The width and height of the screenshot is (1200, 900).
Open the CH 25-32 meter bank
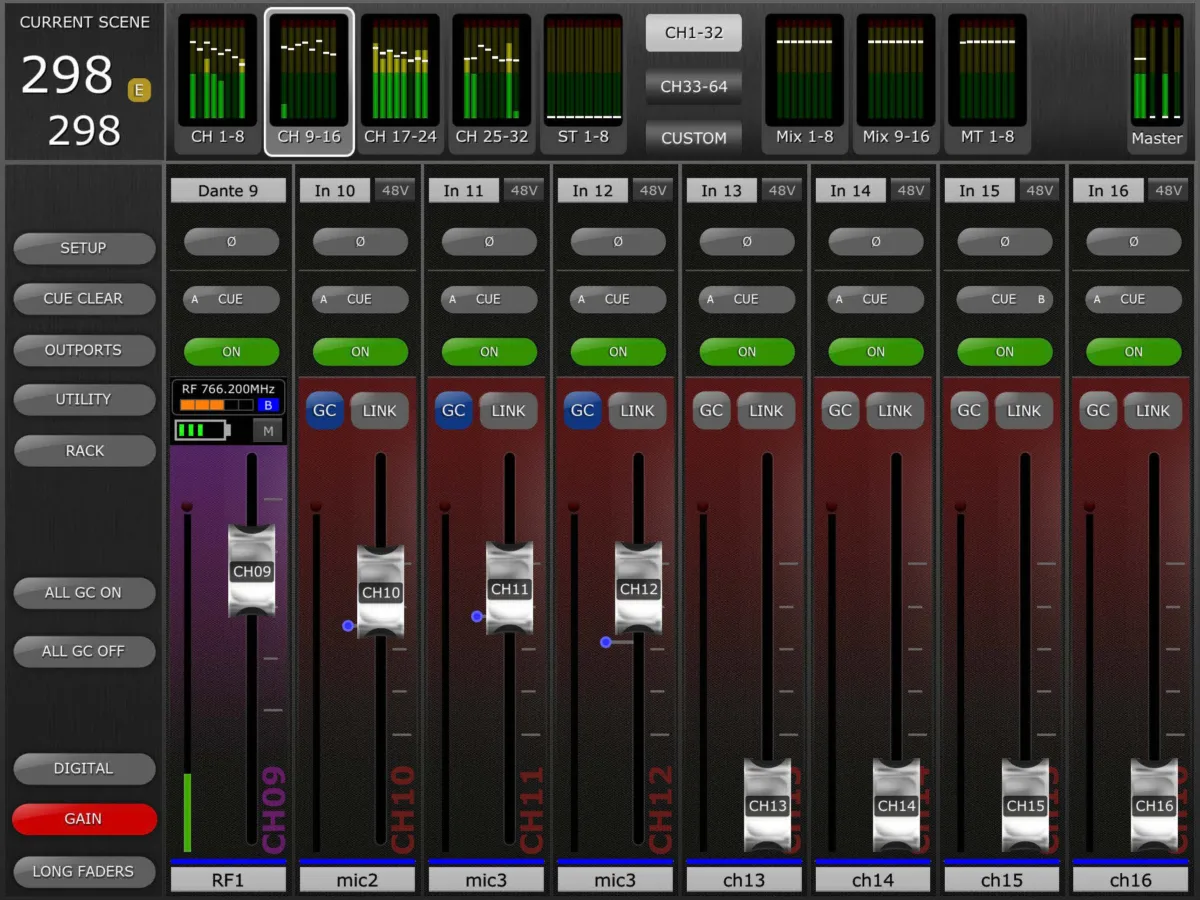tap(491, 83)
